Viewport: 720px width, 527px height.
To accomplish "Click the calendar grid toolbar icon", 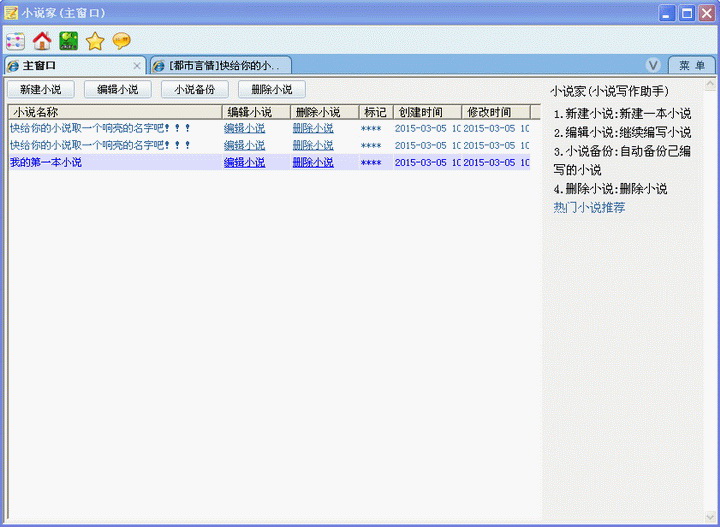I will coord(15,41).
